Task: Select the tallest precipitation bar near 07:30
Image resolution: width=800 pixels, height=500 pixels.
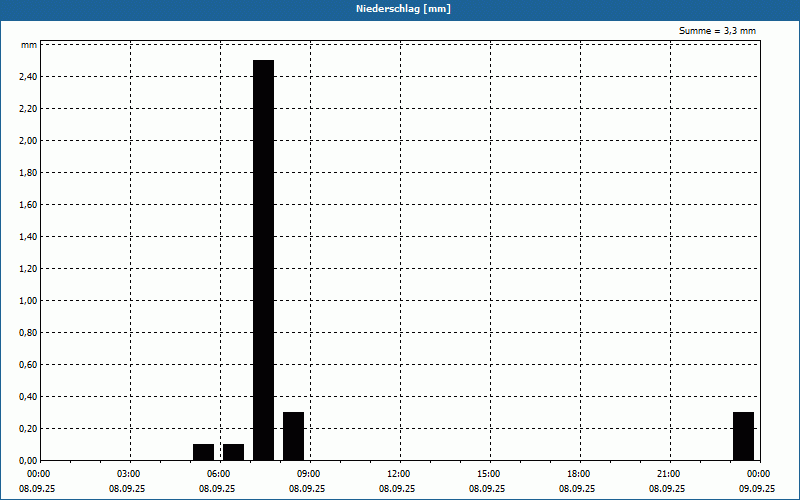Action: click(263, 260)
